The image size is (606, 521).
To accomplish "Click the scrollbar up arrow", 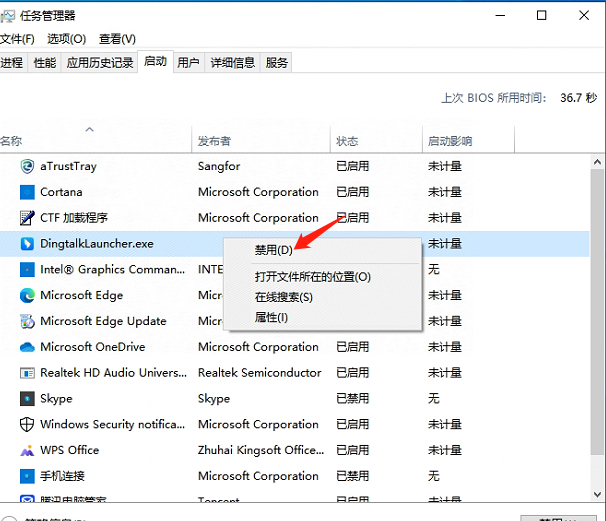I will point(597,162).
